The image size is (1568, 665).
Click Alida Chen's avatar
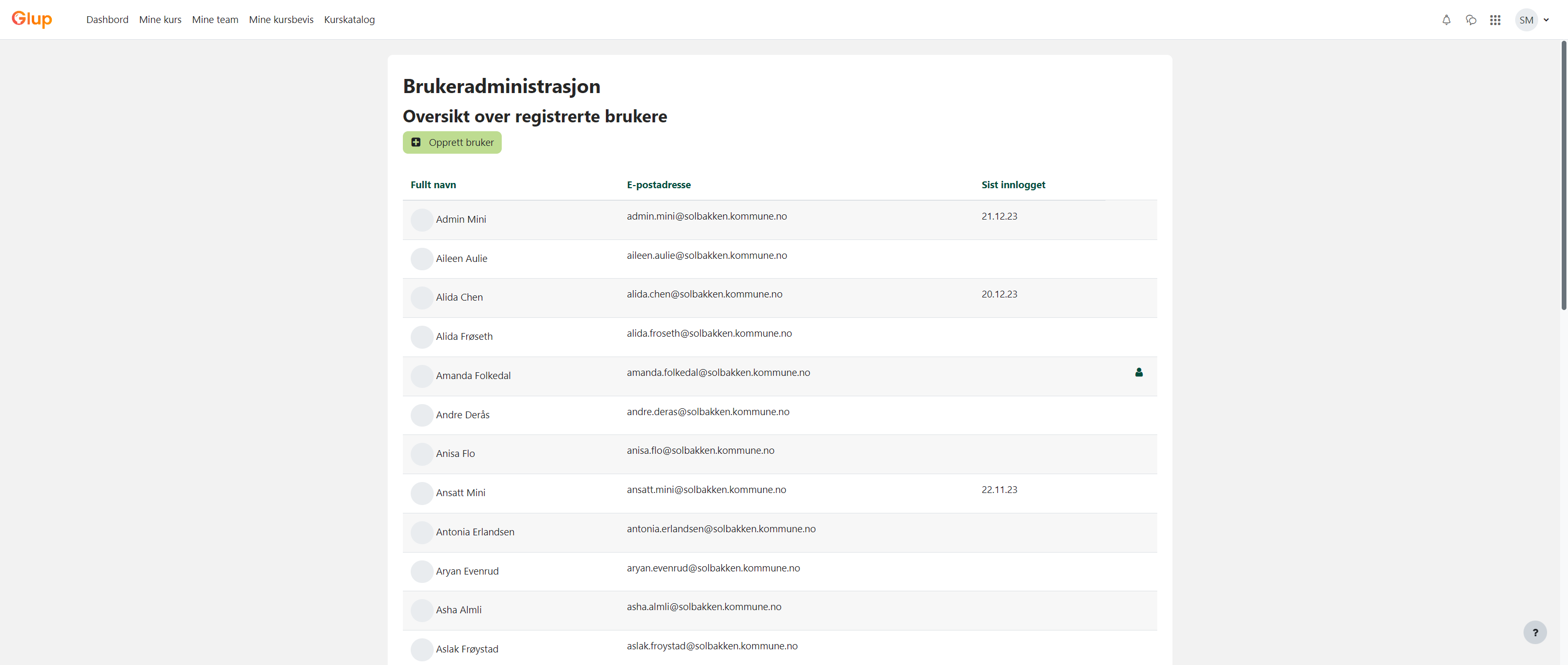pyautogui.click(x=422, y=297)
